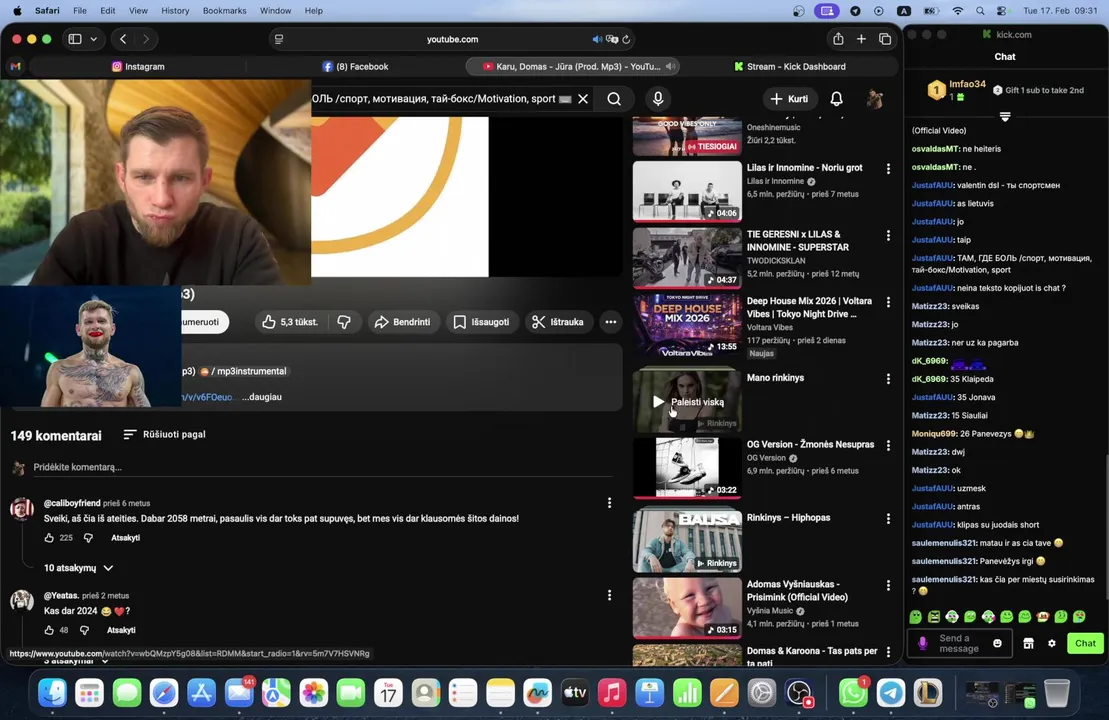
Task: Click the Kick Send a message field
Action: [958, 643]
